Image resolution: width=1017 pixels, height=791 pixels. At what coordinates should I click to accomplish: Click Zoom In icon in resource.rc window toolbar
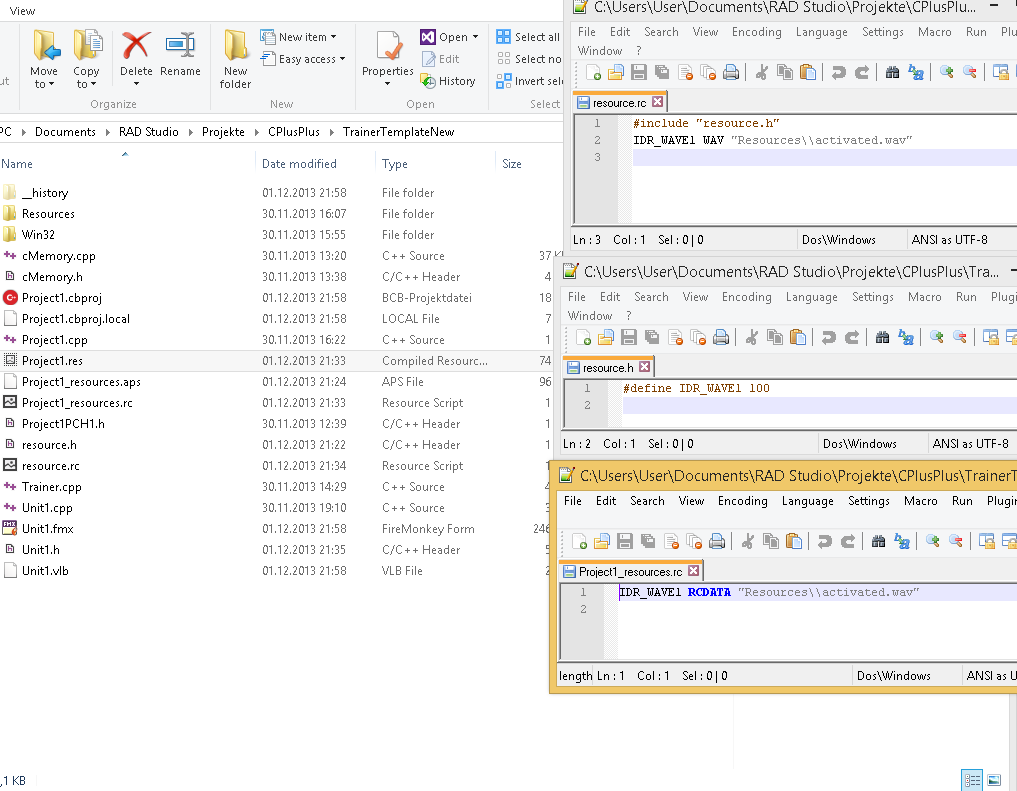[x=946, y=72]
